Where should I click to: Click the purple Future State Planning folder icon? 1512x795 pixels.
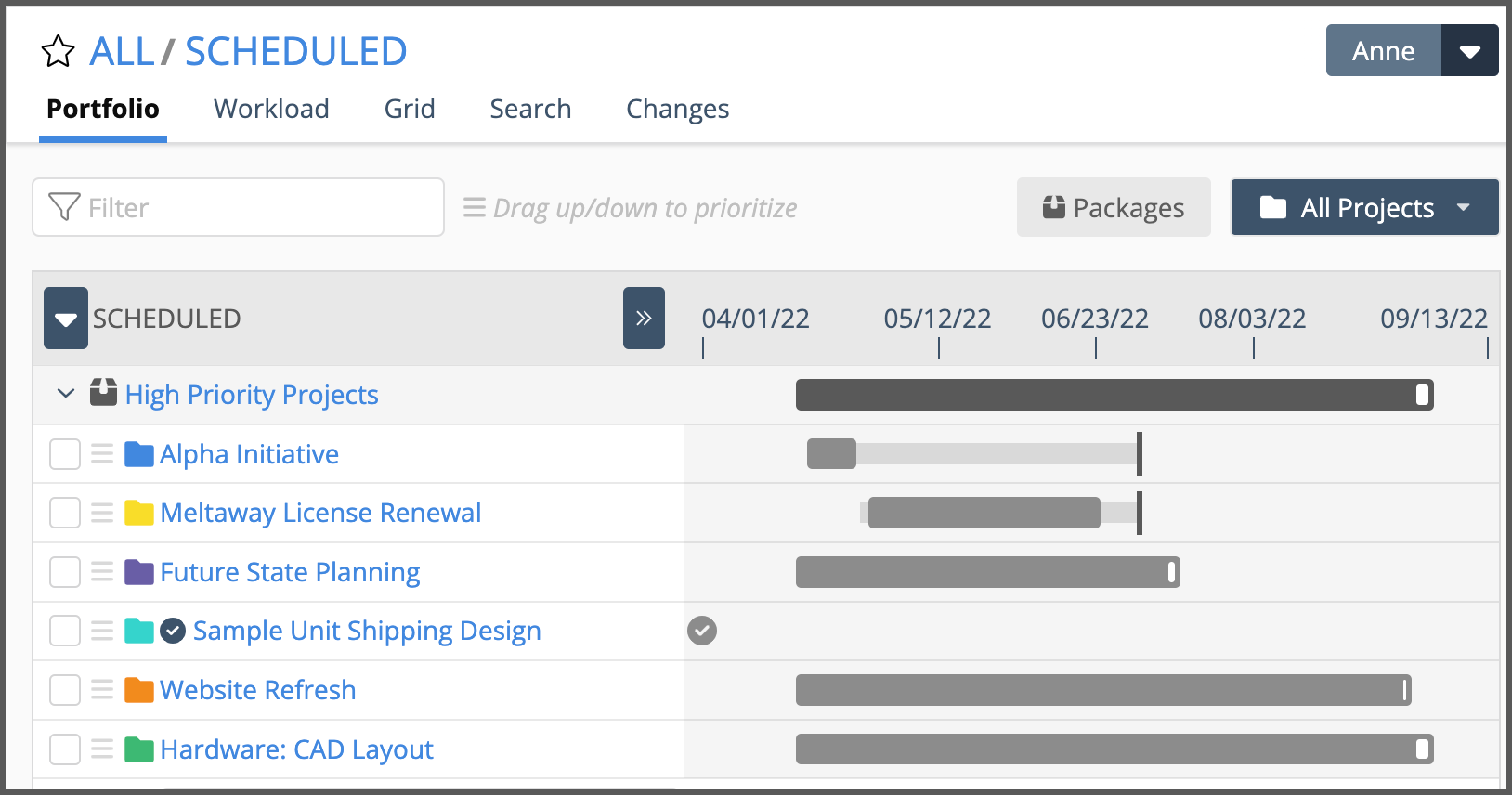[139, 572]
